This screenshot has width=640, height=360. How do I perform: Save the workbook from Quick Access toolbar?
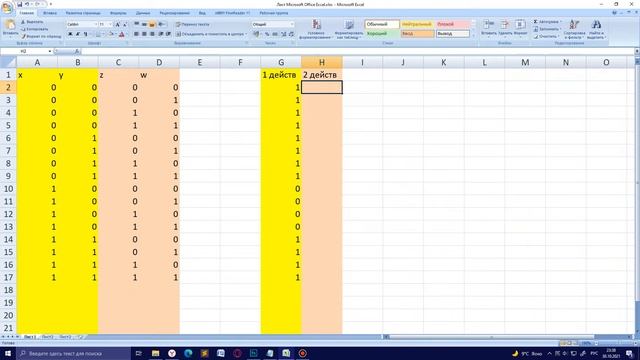tap(20, 4)
